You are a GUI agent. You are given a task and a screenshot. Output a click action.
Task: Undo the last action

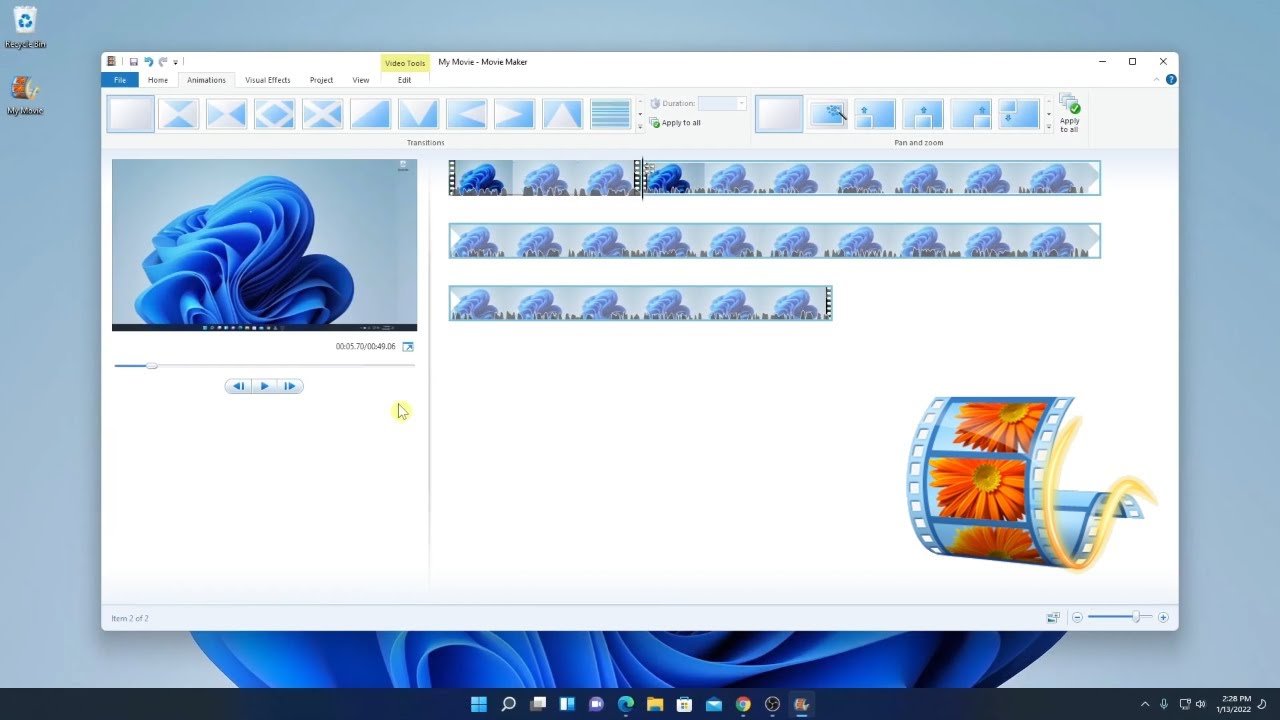[148, 62]
